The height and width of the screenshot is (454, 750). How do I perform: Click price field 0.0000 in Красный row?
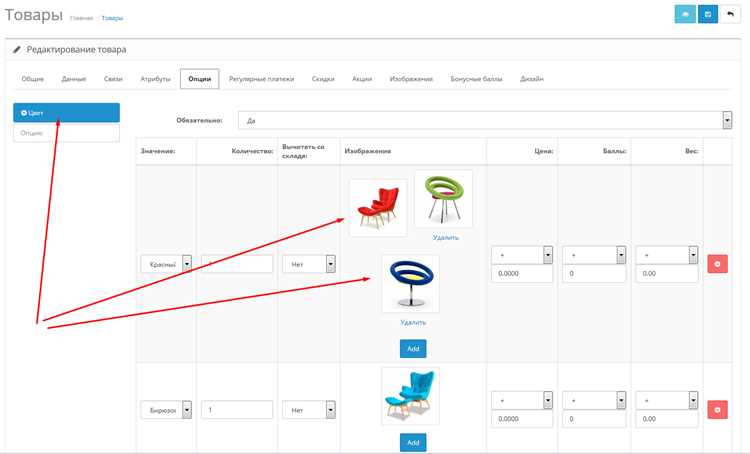pyautogui.click(x=522, y=274)
